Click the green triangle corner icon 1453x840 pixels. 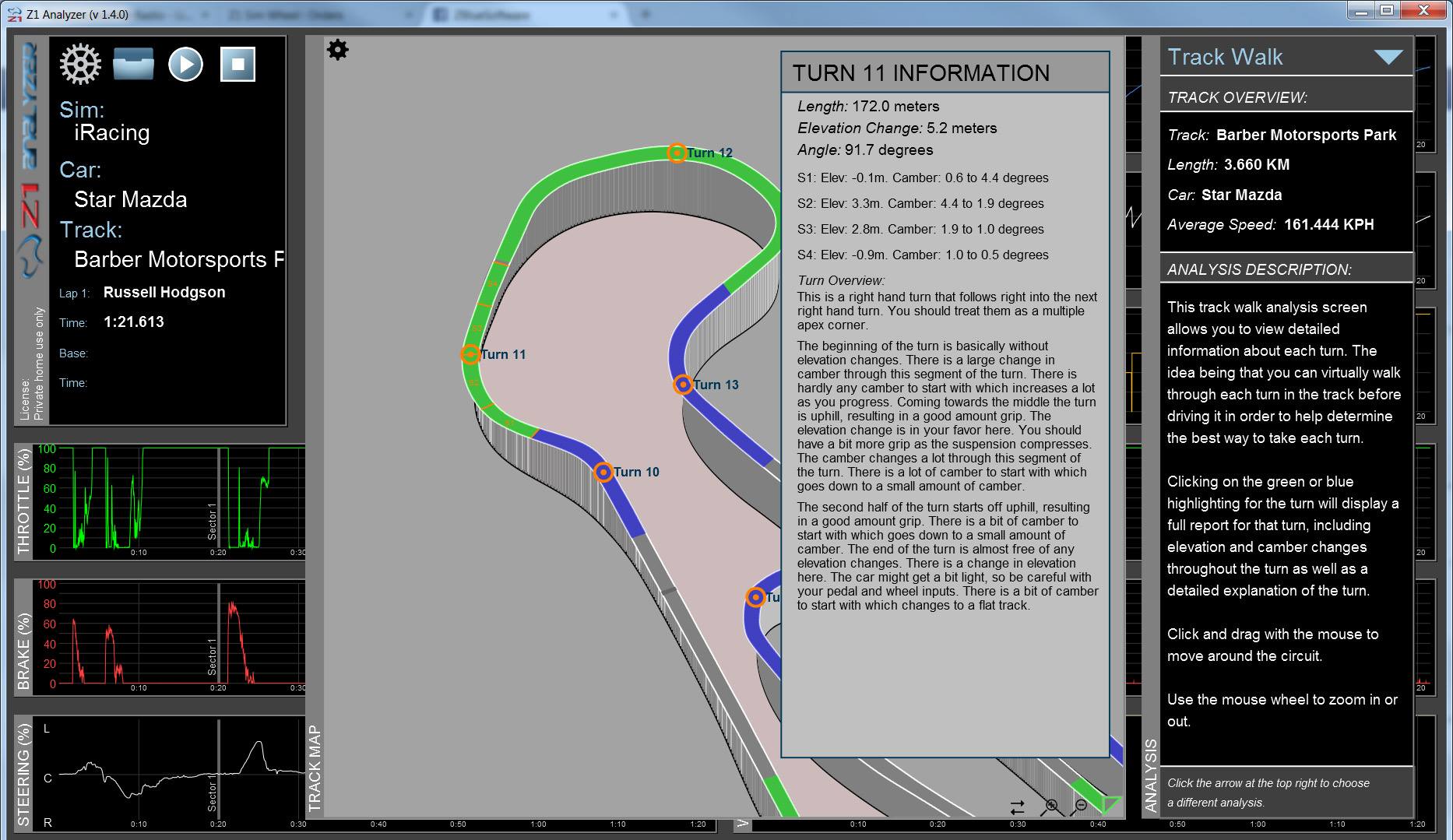pos(1111,805)
